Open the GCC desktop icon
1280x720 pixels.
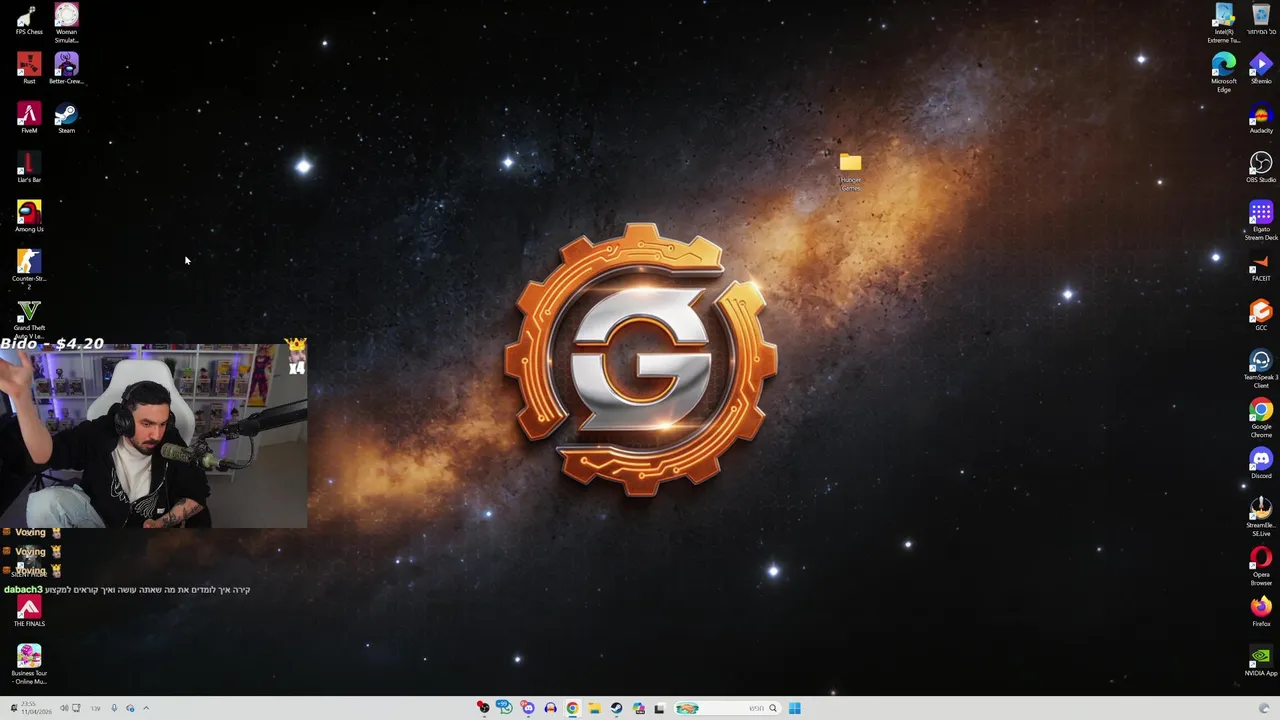pos(1261,316)
